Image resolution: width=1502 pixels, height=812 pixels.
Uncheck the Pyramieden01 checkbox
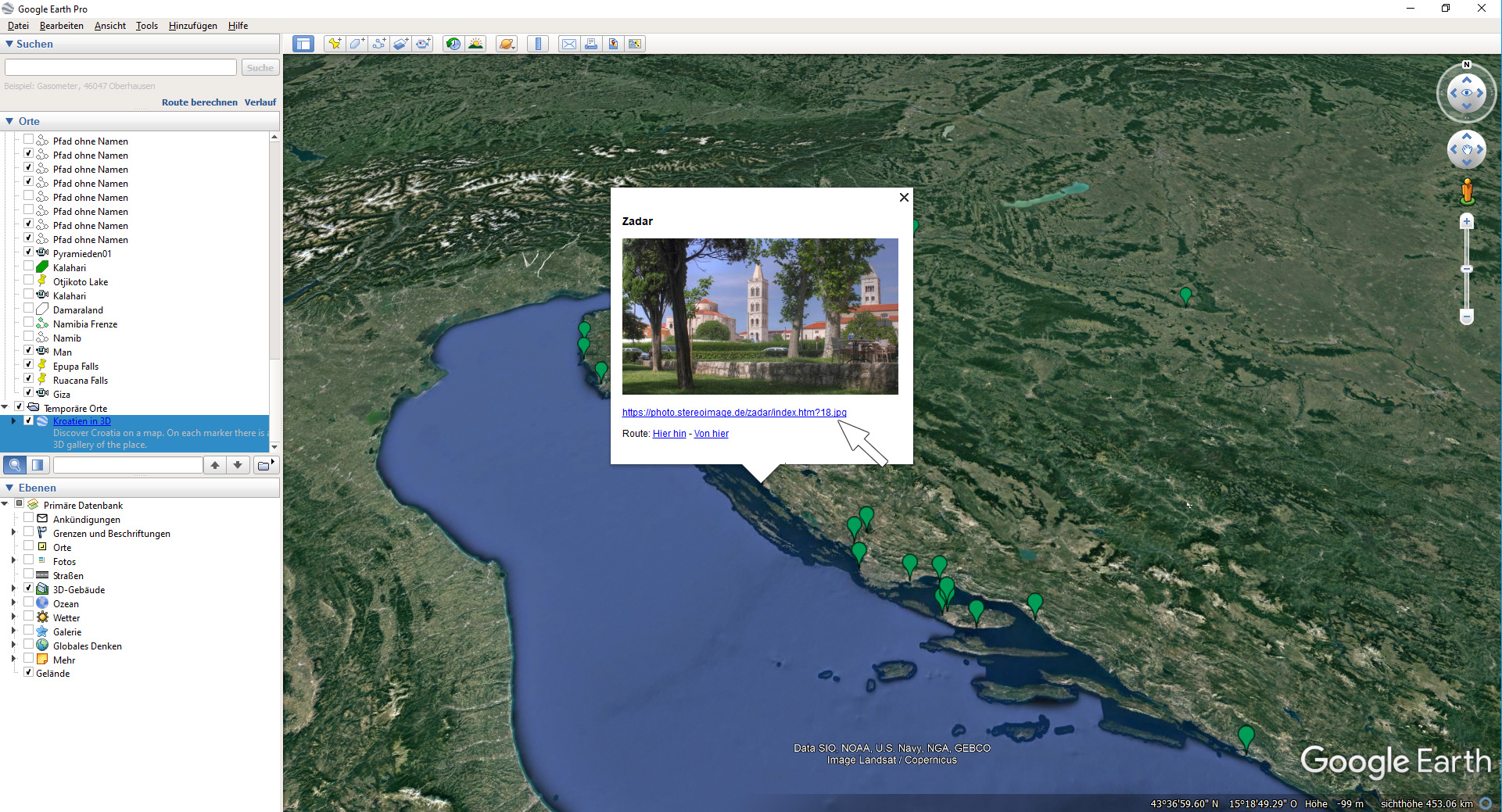coord(29,252)
